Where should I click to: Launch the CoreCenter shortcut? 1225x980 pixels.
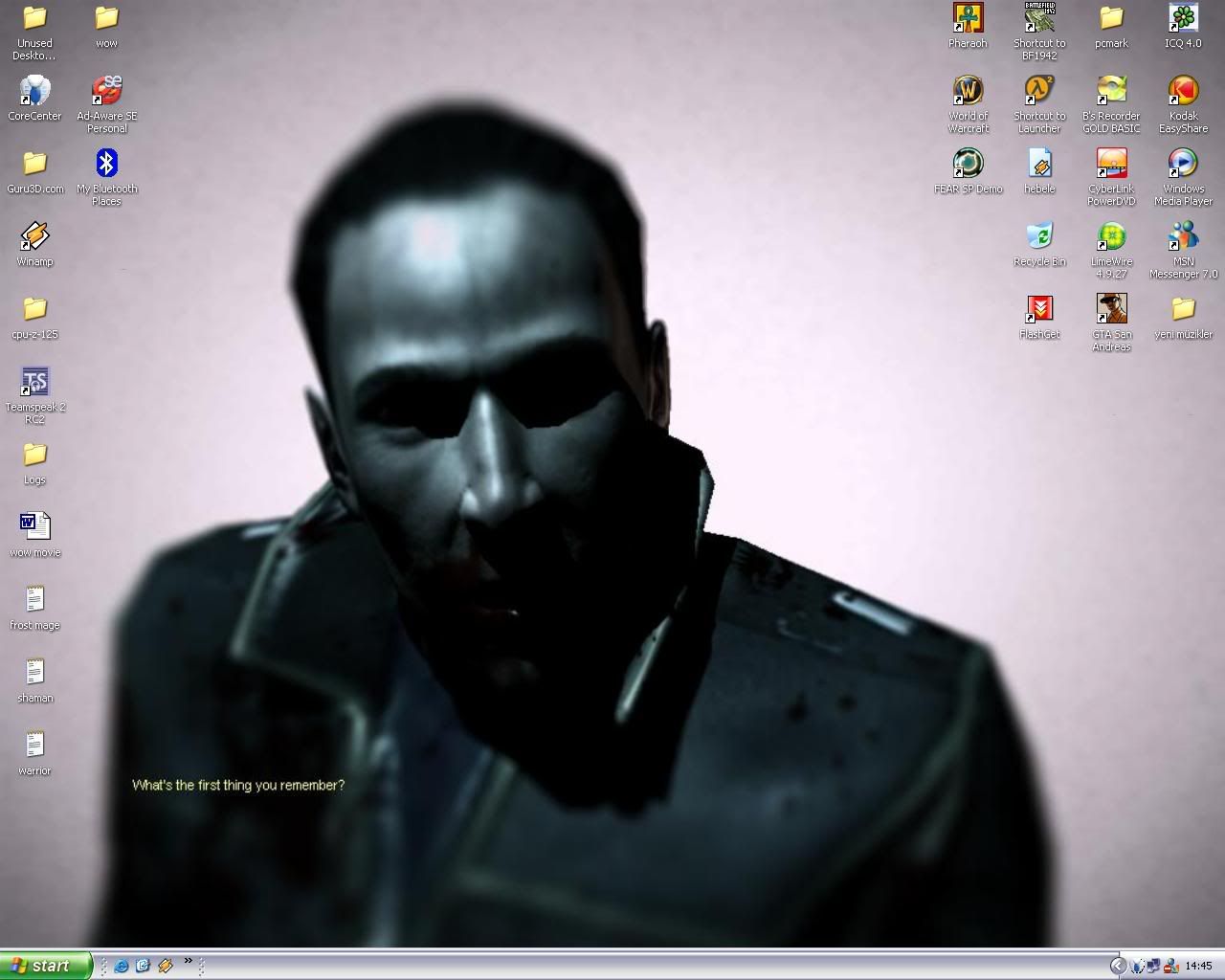(x=34, y=91)
